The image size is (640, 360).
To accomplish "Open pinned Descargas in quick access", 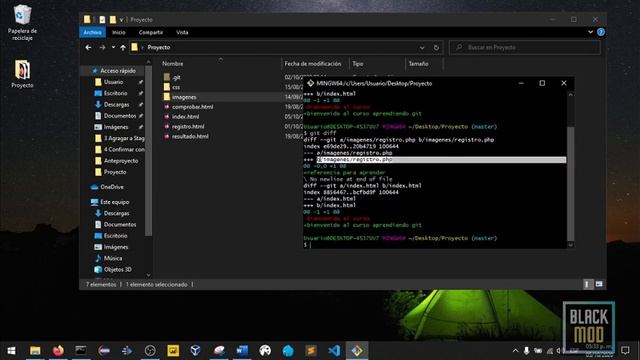I will coord(116,104).
